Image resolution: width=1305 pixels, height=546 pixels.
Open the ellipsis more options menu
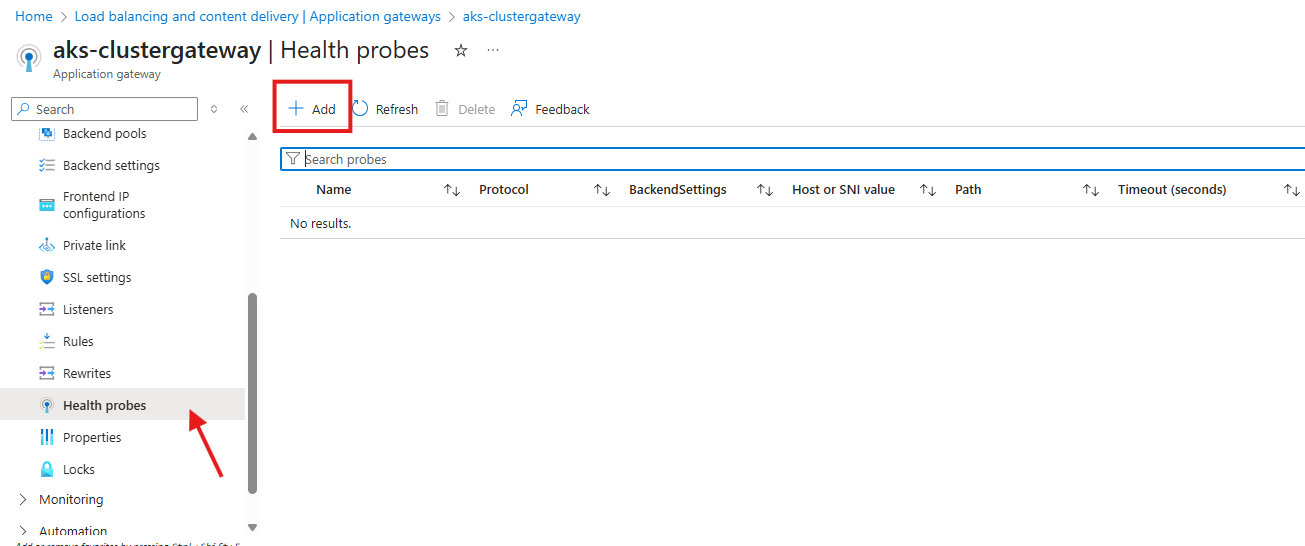(493, 50)
